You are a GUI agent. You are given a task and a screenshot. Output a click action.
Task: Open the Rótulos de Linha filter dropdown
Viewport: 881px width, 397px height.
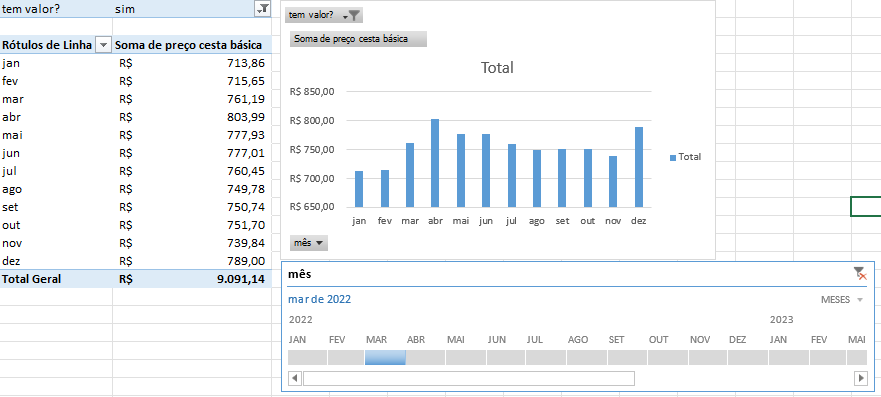[x=103, y=45]
